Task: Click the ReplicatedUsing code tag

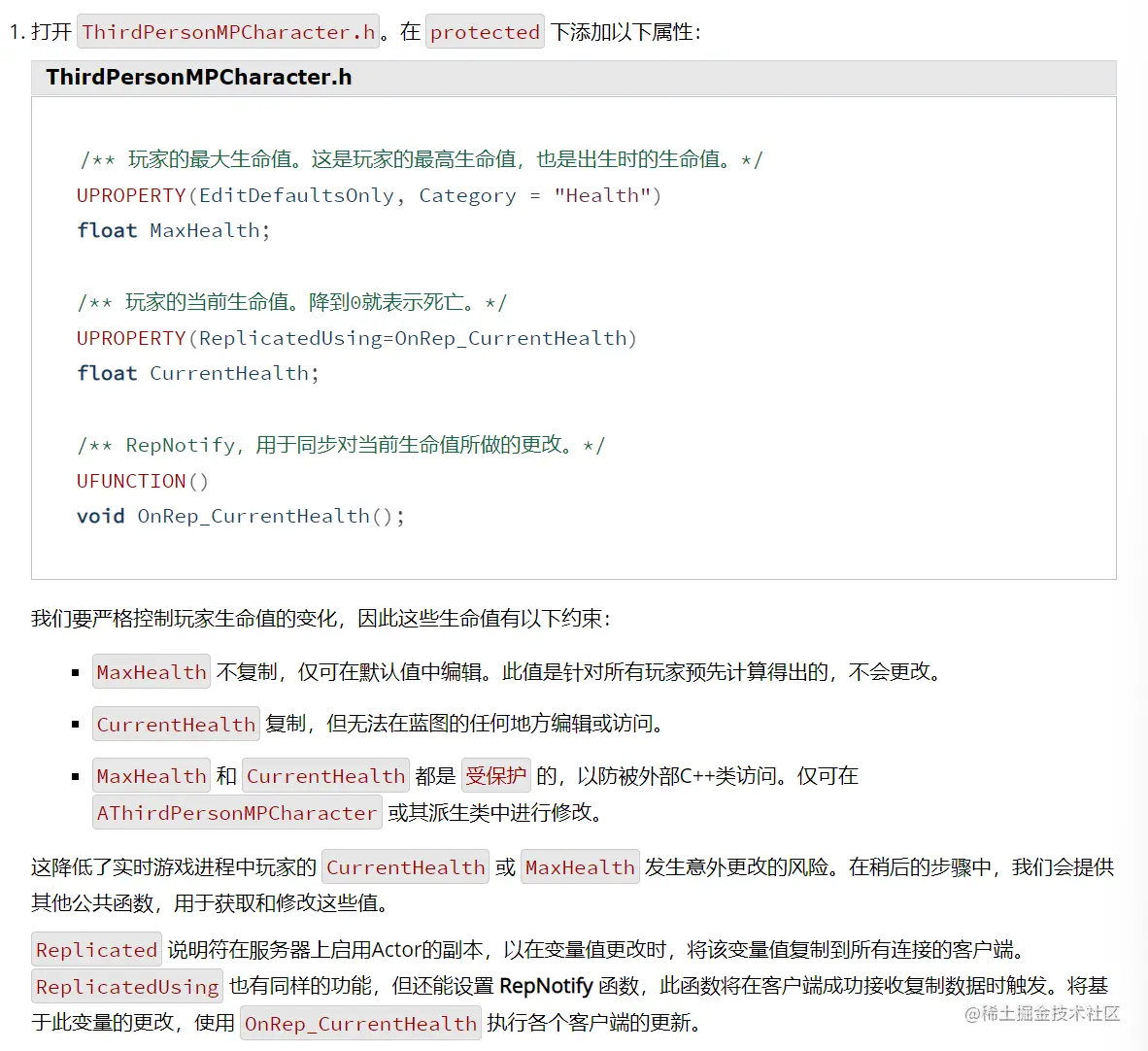Action: pos(127,987)
